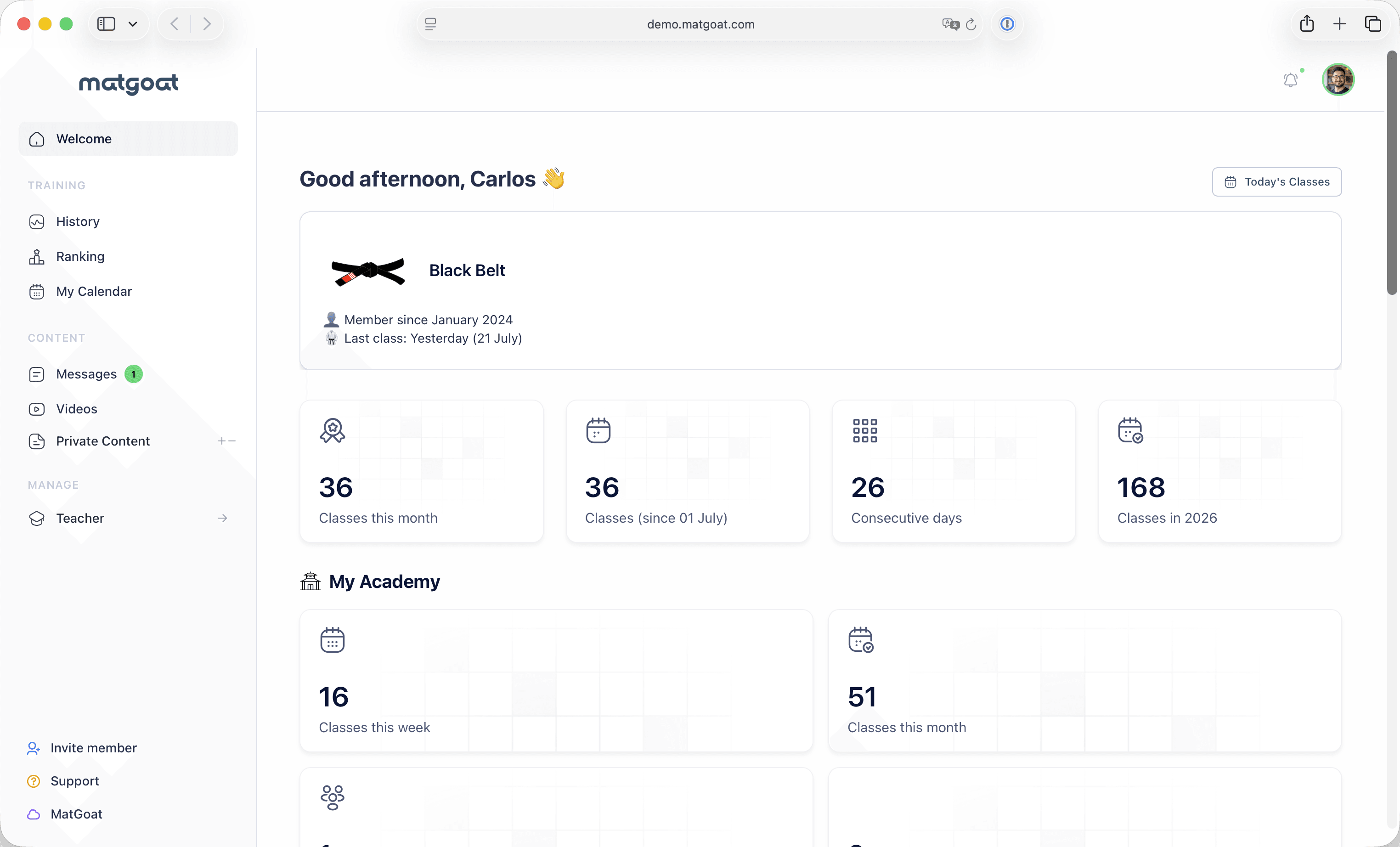Click the 'Classes (since 01 July)' label
1400x847 pixels.
[x=656, y=518]
